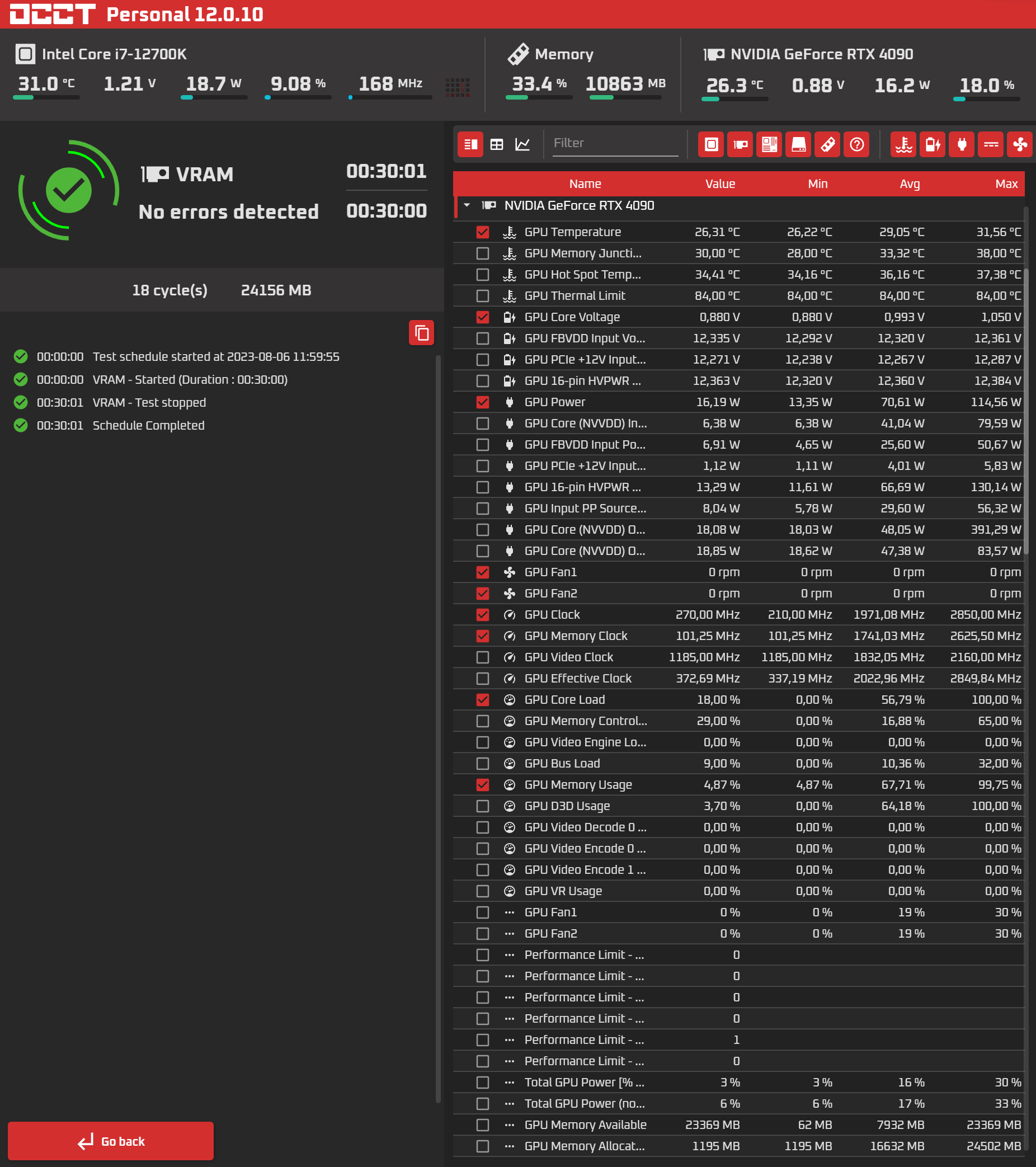Click the green checkmark test status icon

(68, 190)
